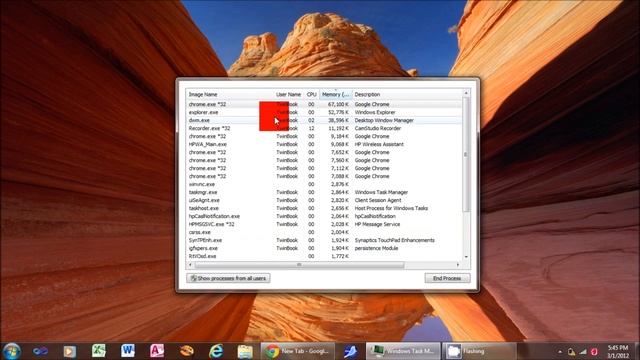Image resolution: width=640 pixels, height=360 pixels.
Task: Select the RtHDsd.exe process at list bottom
Action: [x=324, y=256]
